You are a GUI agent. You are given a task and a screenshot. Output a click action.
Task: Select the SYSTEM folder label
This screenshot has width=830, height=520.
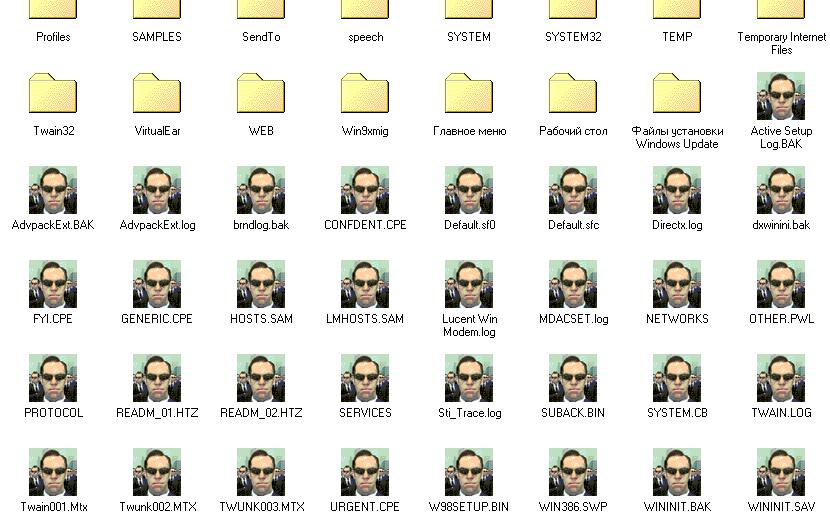coord(469,37)
